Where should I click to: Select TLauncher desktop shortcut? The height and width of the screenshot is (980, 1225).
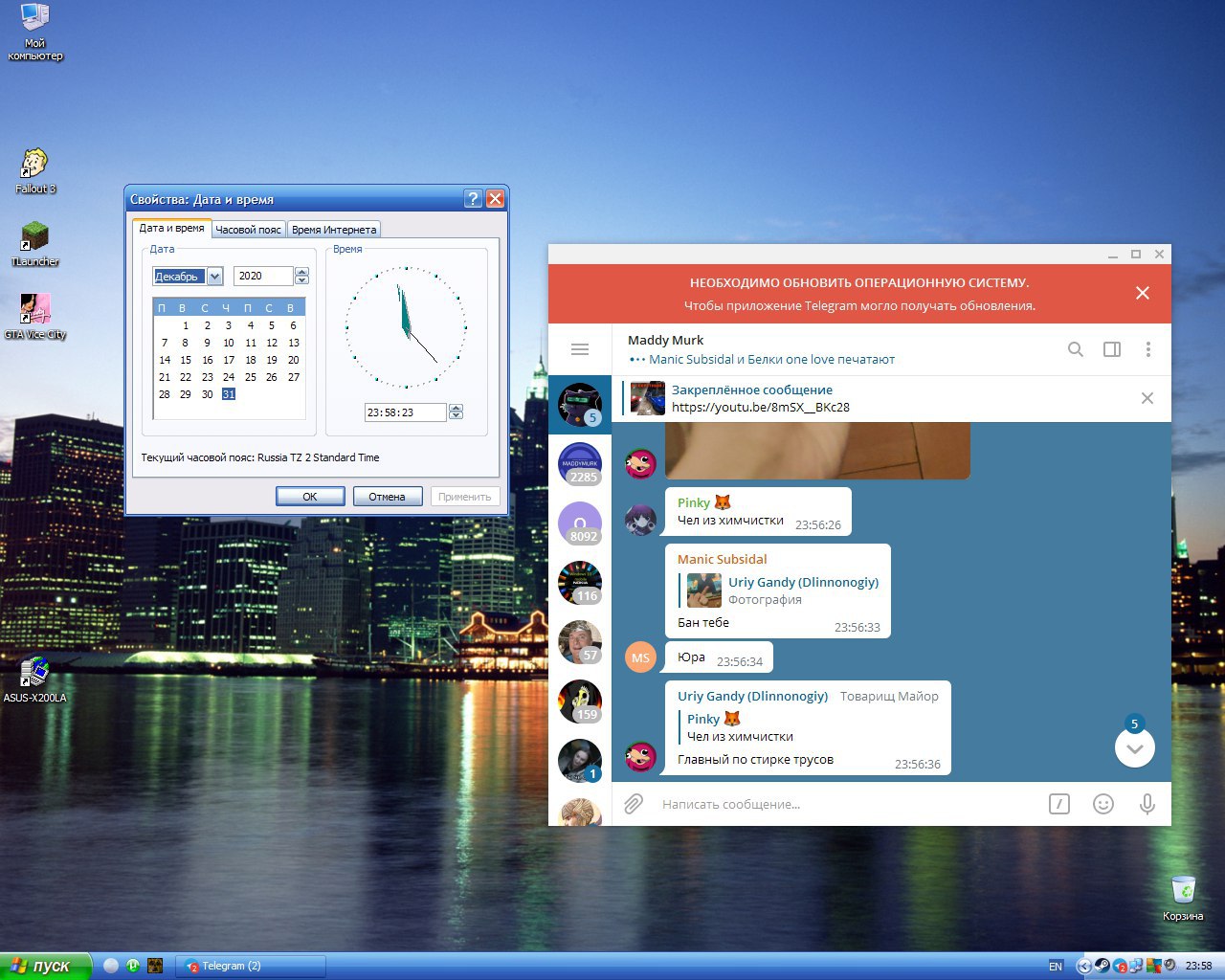(x=35, y=244)
